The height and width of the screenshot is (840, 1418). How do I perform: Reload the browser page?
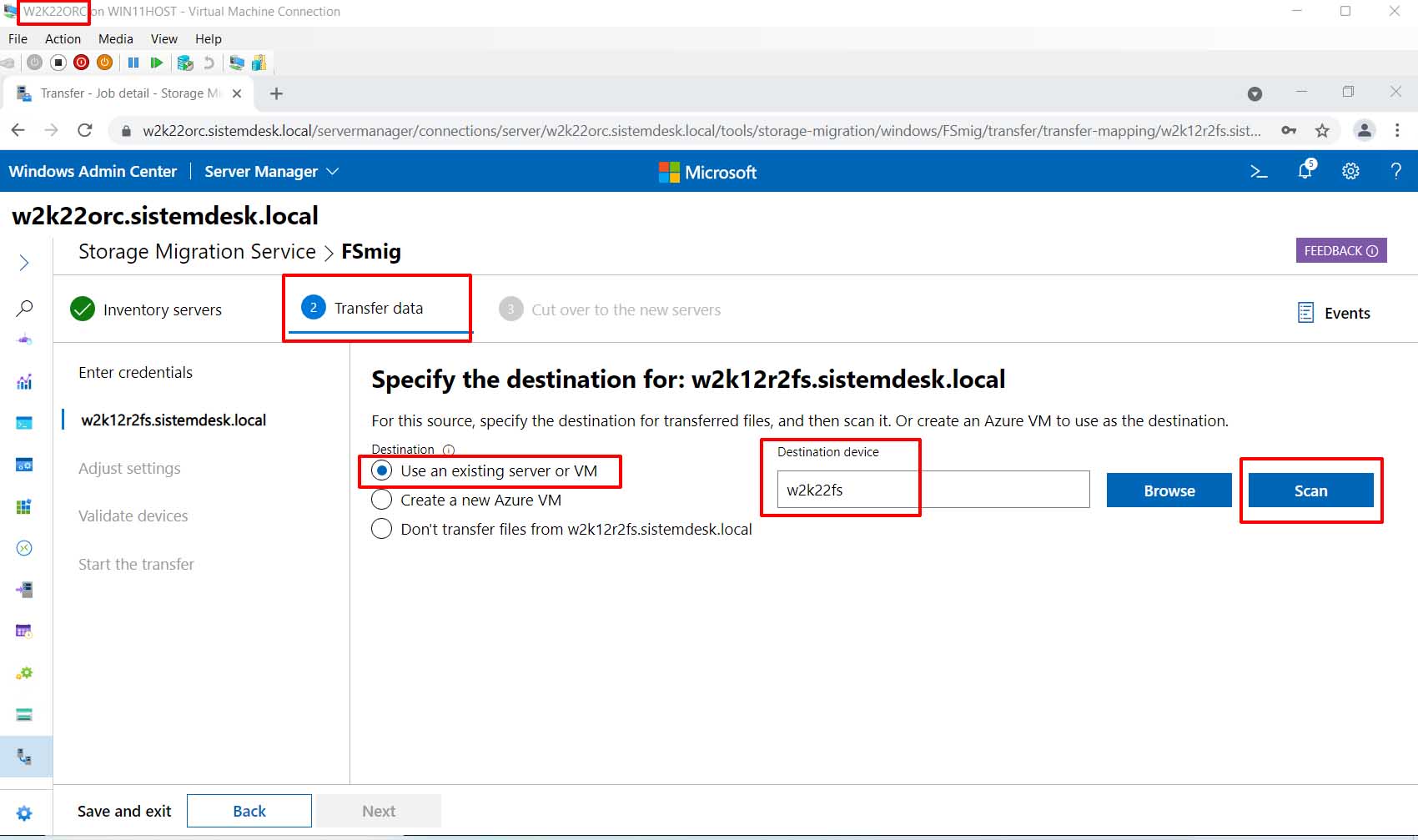coord(84,130)
